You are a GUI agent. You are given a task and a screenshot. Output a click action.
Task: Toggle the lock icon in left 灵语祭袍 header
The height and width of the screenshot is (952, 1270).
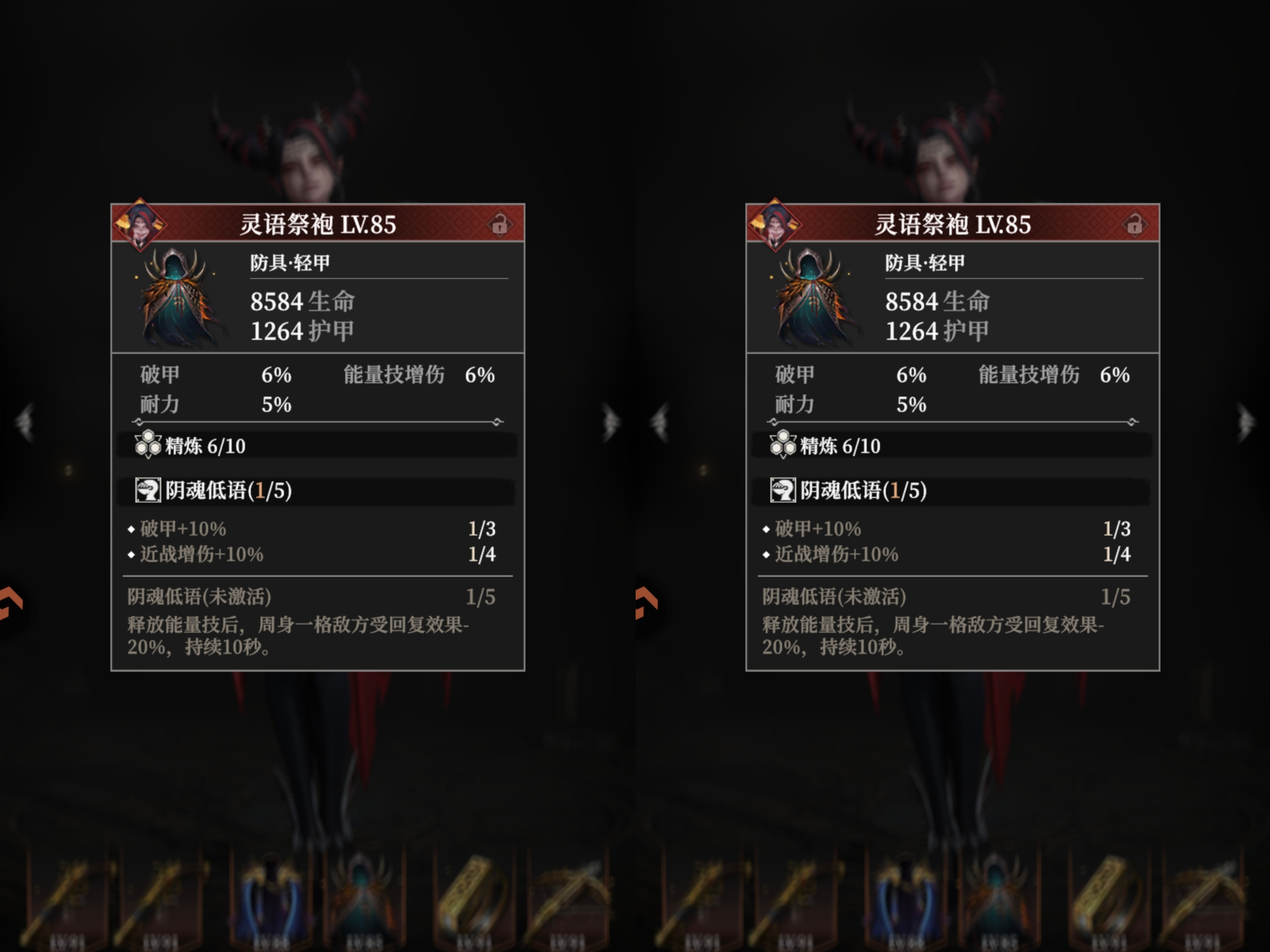(499, 224)
